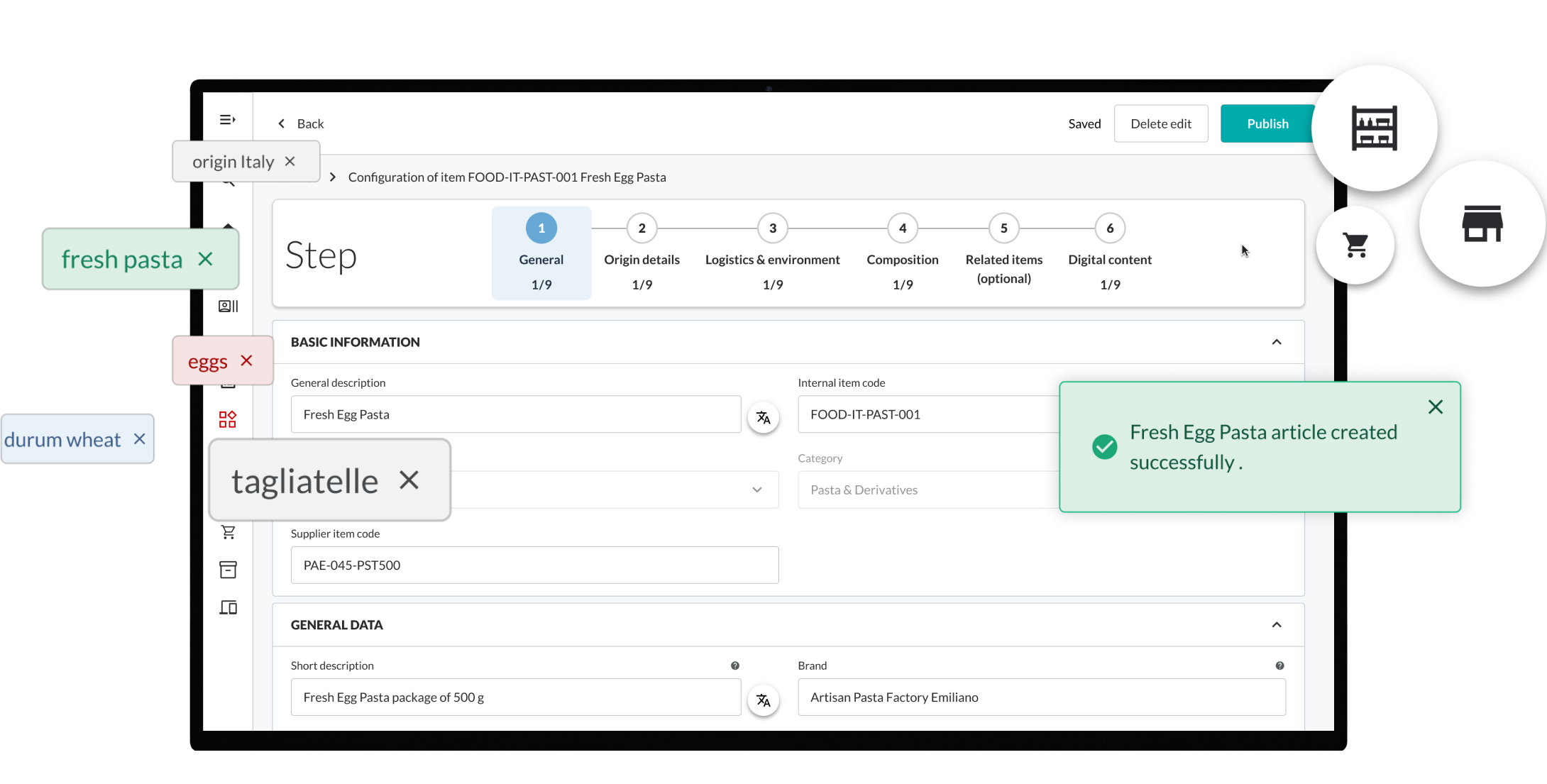This screenshot has width=1547, height=784.
Task: Click translate icon next to General description
Action: pos(763,418)
